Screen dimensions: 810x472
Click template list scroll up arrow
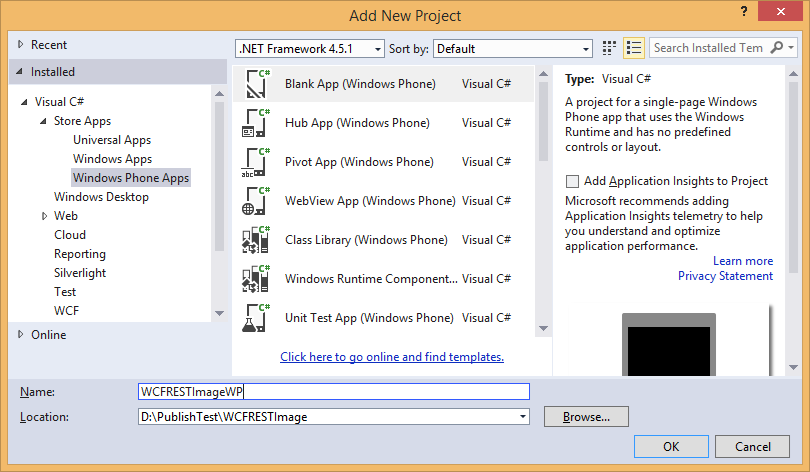[x=543, y=74]
